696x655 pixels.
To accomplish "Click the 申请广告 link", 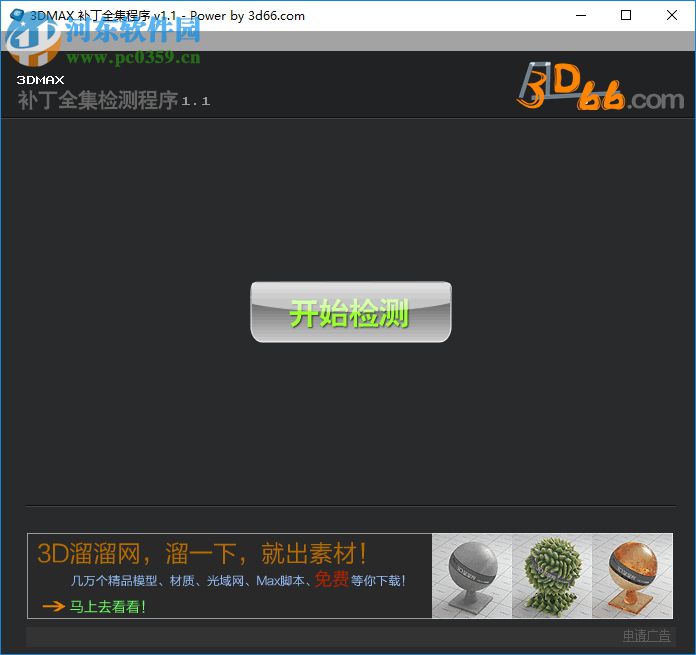I will point(646,635).
